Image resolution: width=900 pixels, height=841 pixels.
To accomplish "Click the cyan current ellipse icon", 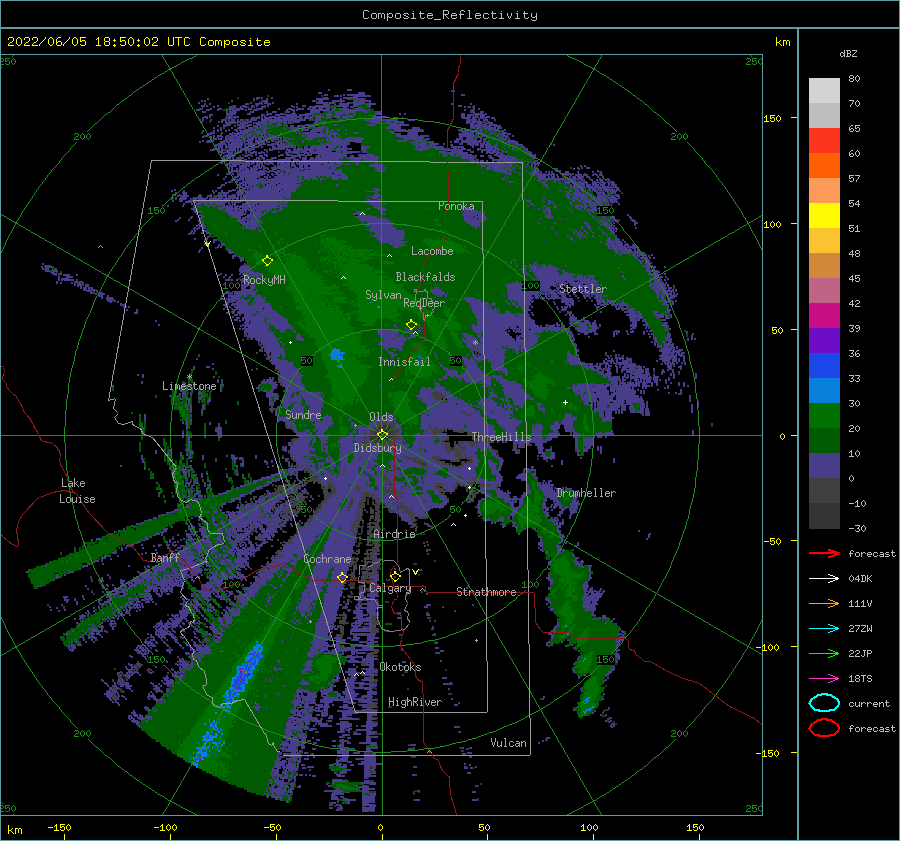I will pos(824,703).
